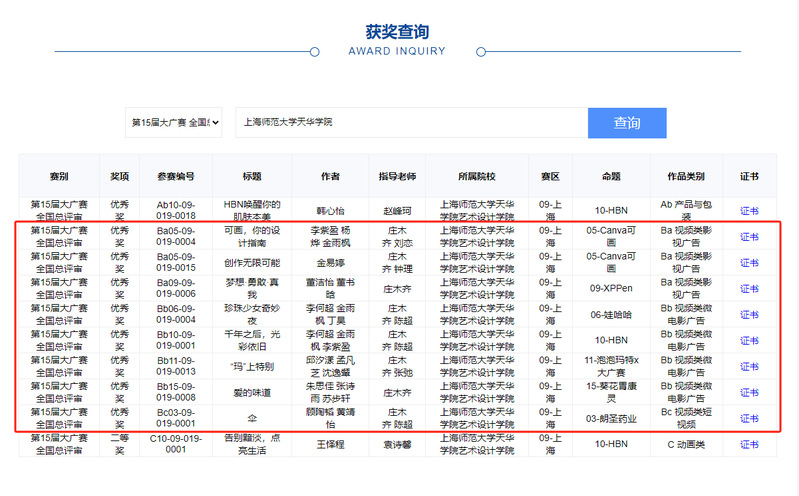Open certificate for entry Ab10-09-019-0018
The image size is (799, 496).
coord(749,211)
